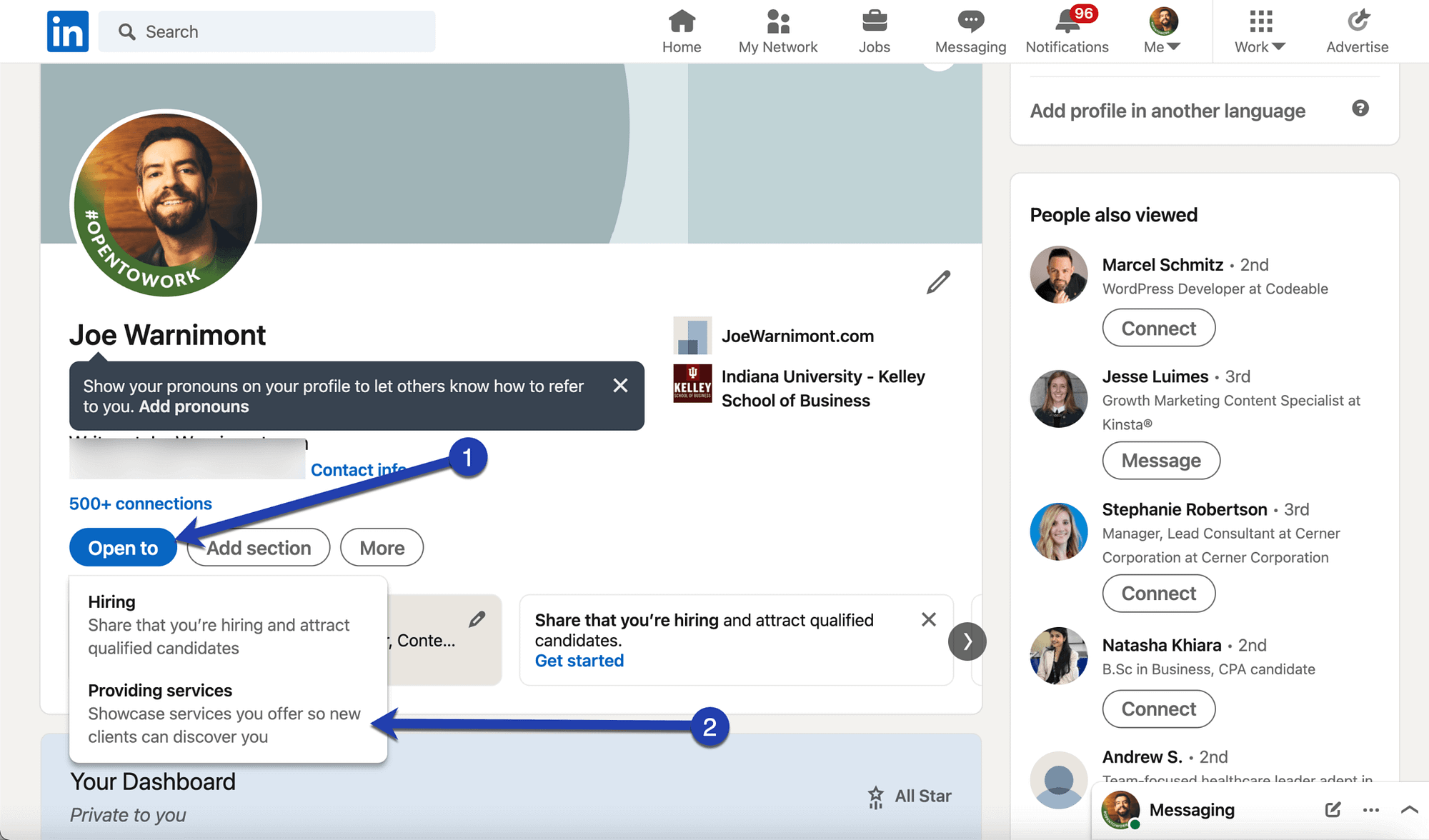
Task: Expand the Messaging panel chevron
Action: (x=1409, y=810)
